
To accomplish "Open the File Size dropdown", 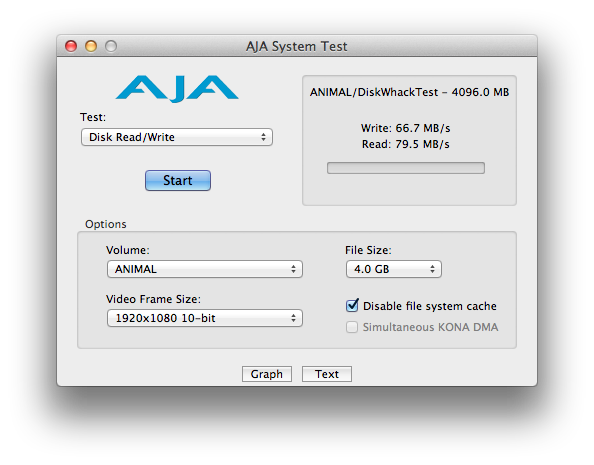I will pos(394,269).
